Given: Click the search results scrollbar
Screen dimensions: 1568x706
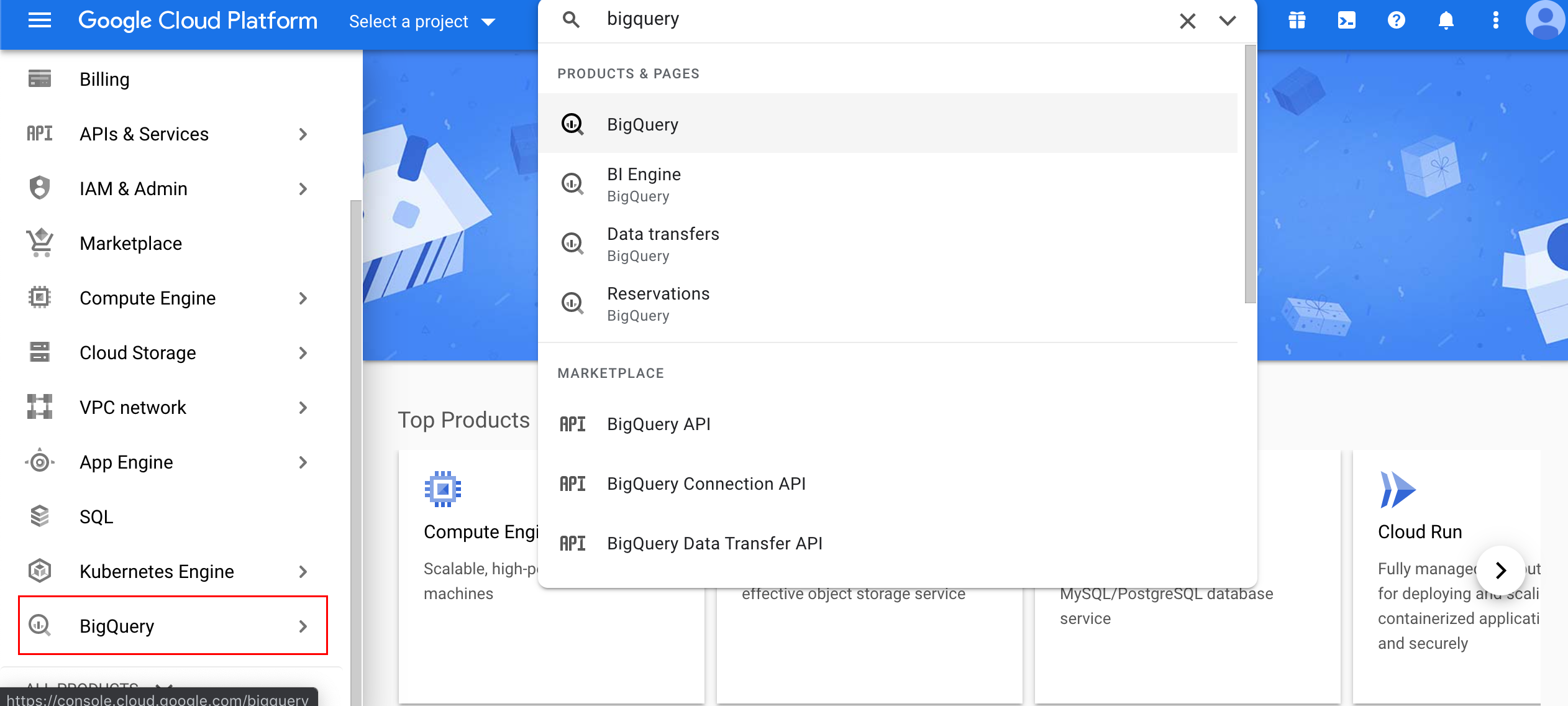Looking at the screenshot, I should (x=1250, y=174).
